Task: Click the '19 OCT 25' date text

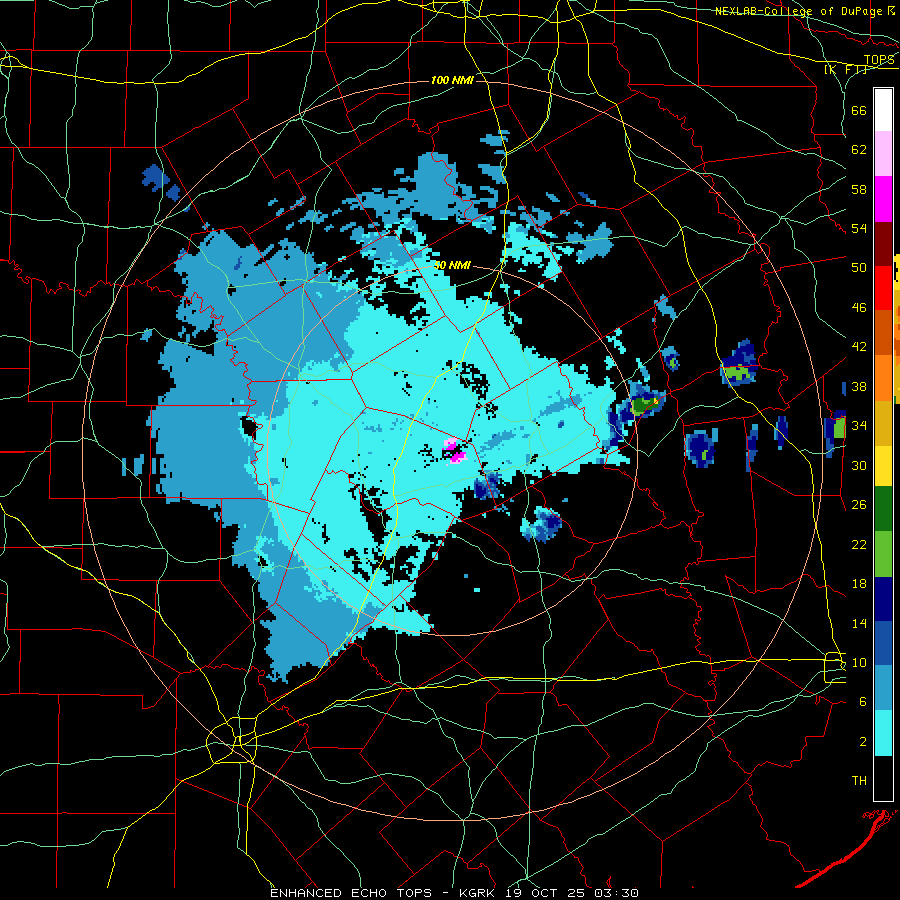Action: pyautogui.click(x=547, y=893)
